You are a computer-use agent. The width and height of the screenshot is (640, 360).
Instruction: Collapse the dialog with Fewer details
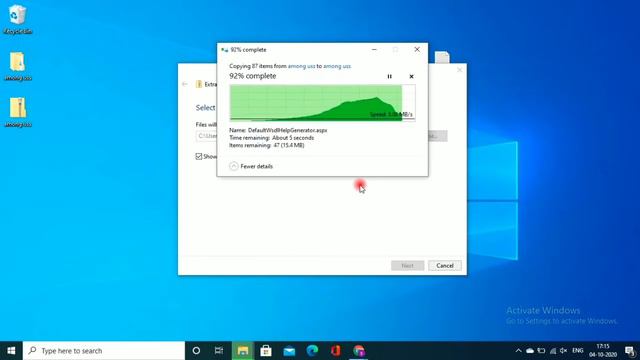click(x=251, y=166)
